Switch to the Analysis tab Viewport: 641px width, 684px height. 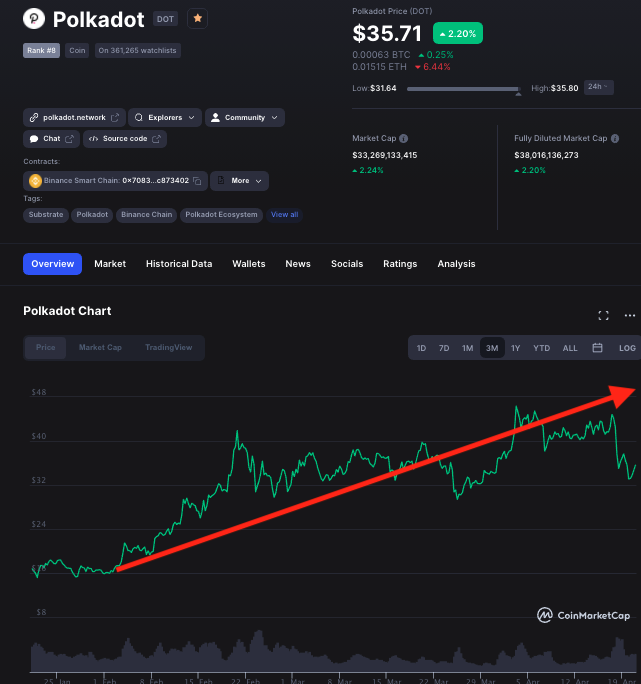[456, 264]
